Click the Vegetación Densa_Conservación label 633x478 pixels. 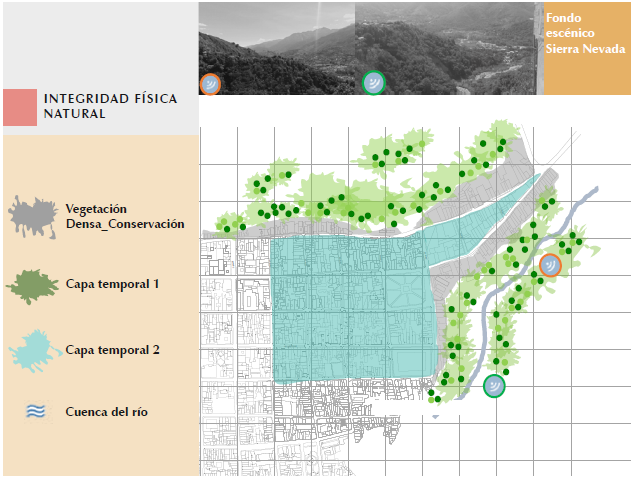coord(124,216)
